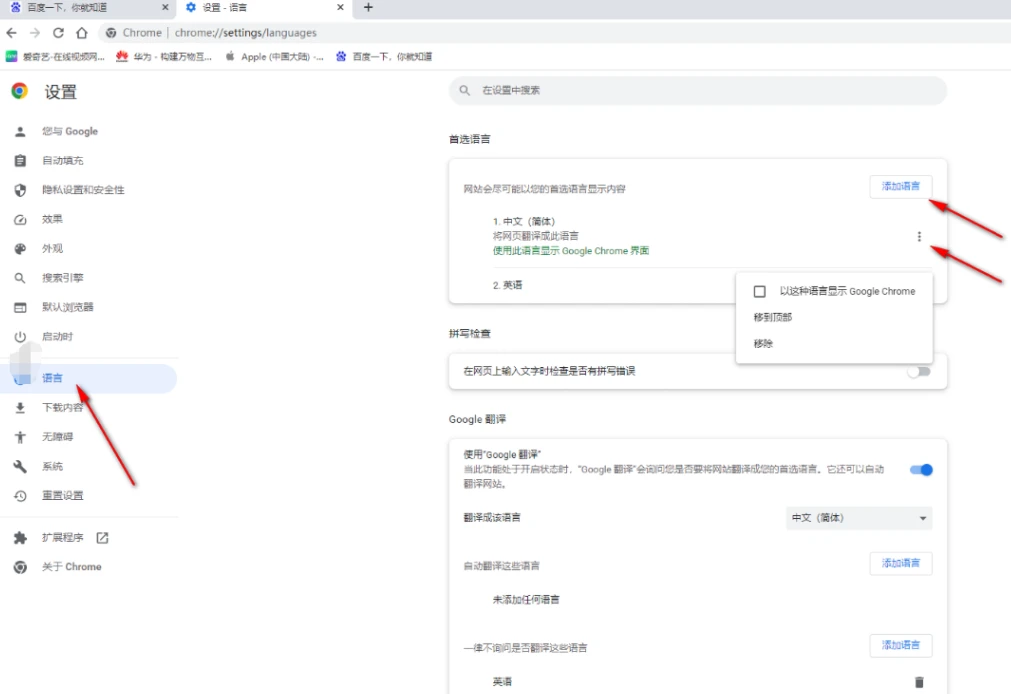Toggle the 使用"Google 翻译" switch

coord(921,470)
